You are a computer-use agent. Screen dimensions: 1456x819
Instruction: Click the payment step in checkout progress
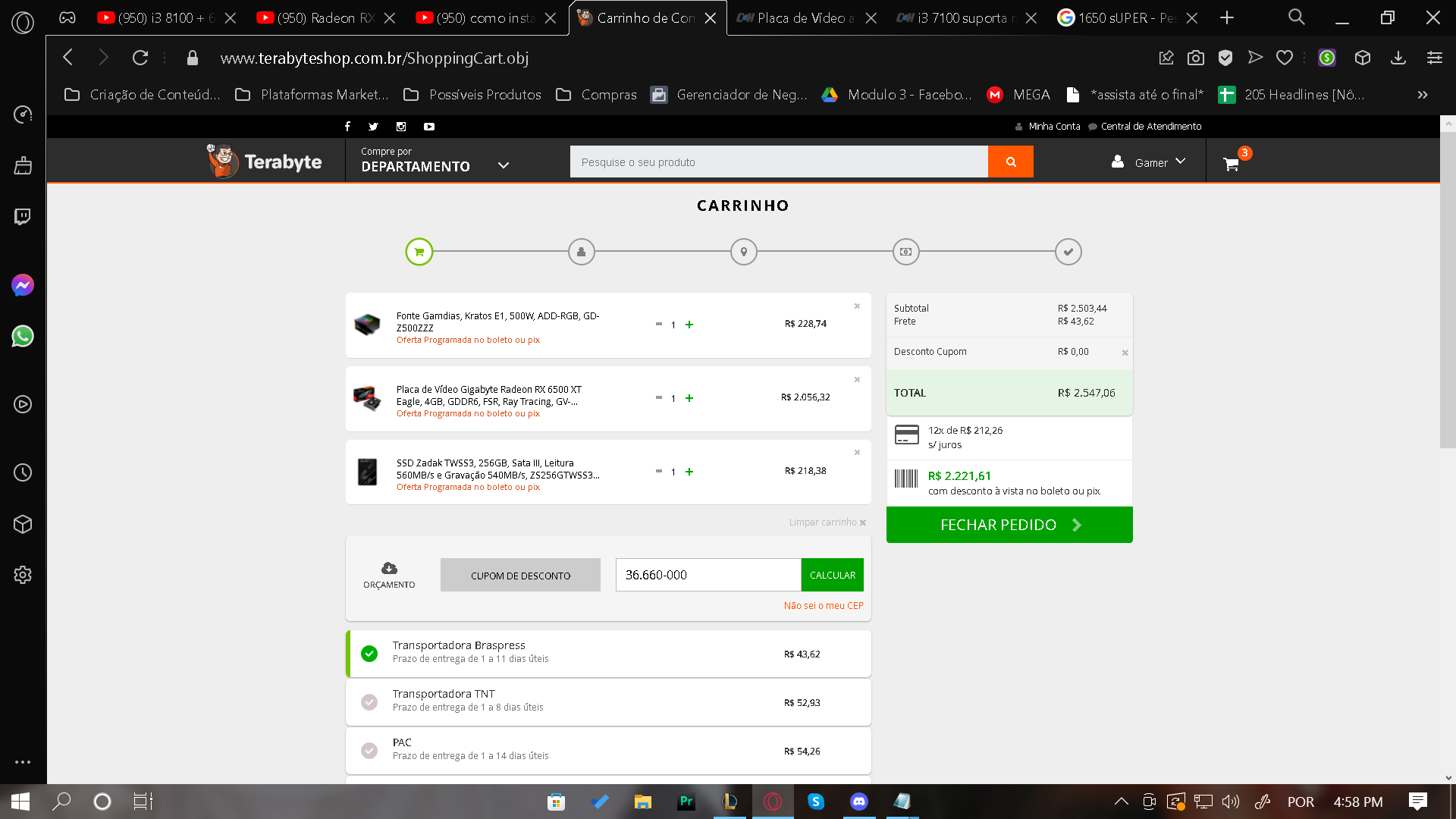tap(906, 252)
